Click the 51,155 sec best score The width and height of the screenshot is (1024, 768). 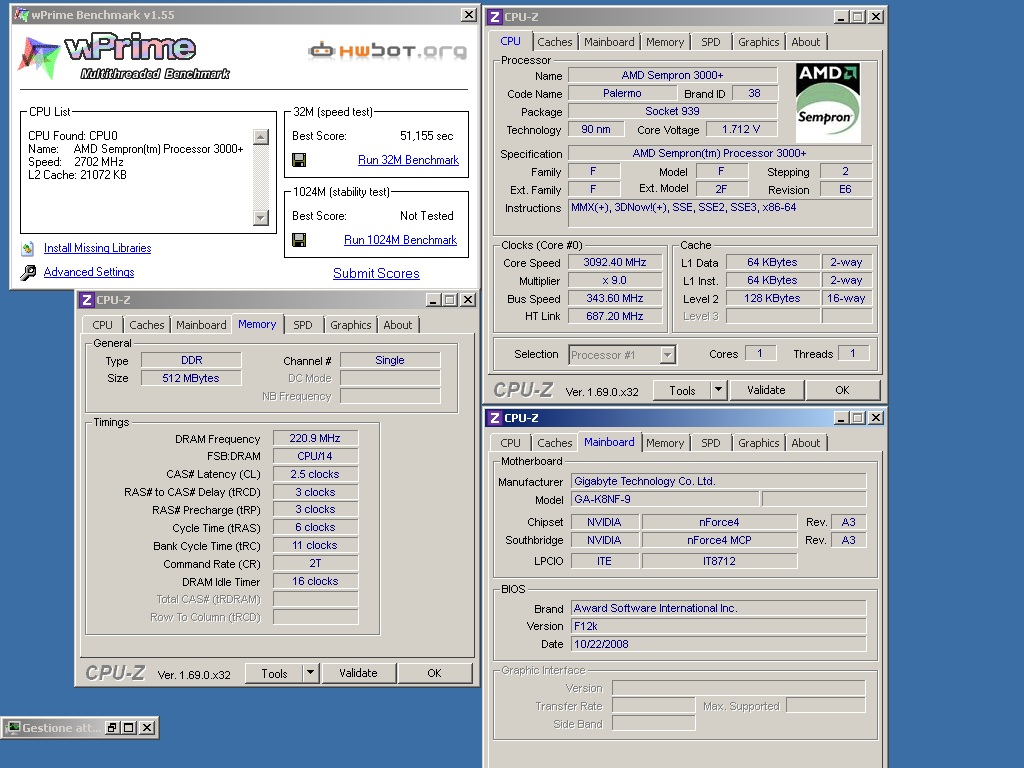tap(426, 136)
